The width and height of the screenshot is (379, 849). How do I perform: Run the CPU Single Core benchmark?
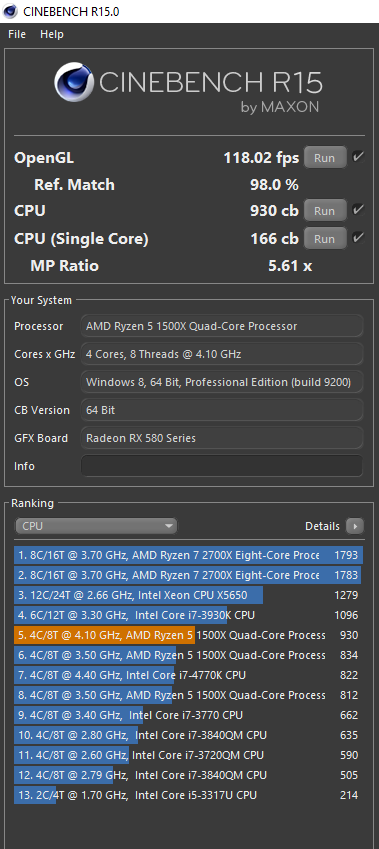[x=325, y=238]
